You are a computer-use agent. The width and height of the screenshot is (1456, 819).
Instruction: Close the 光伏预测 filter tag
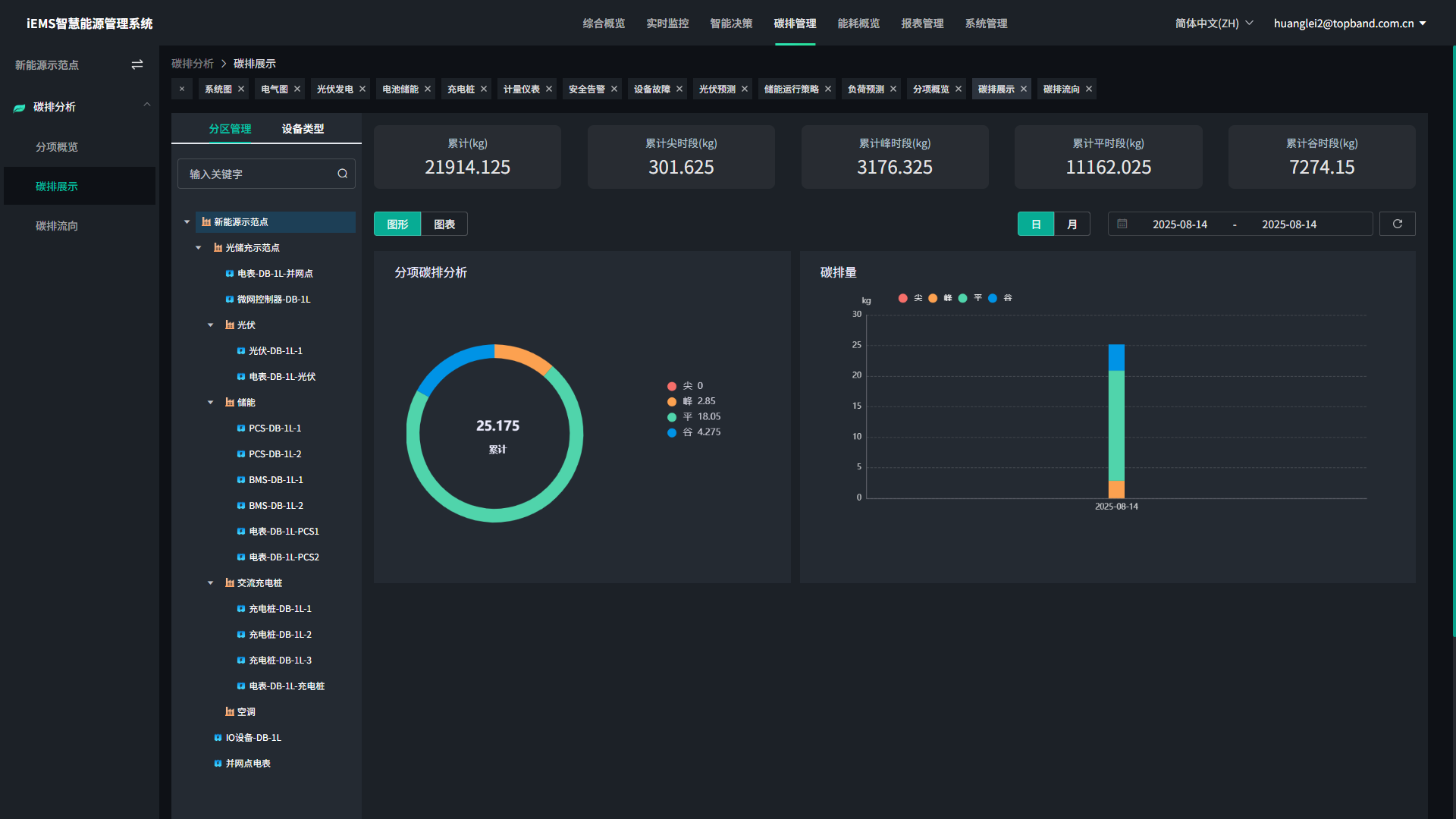pos(745,89)
